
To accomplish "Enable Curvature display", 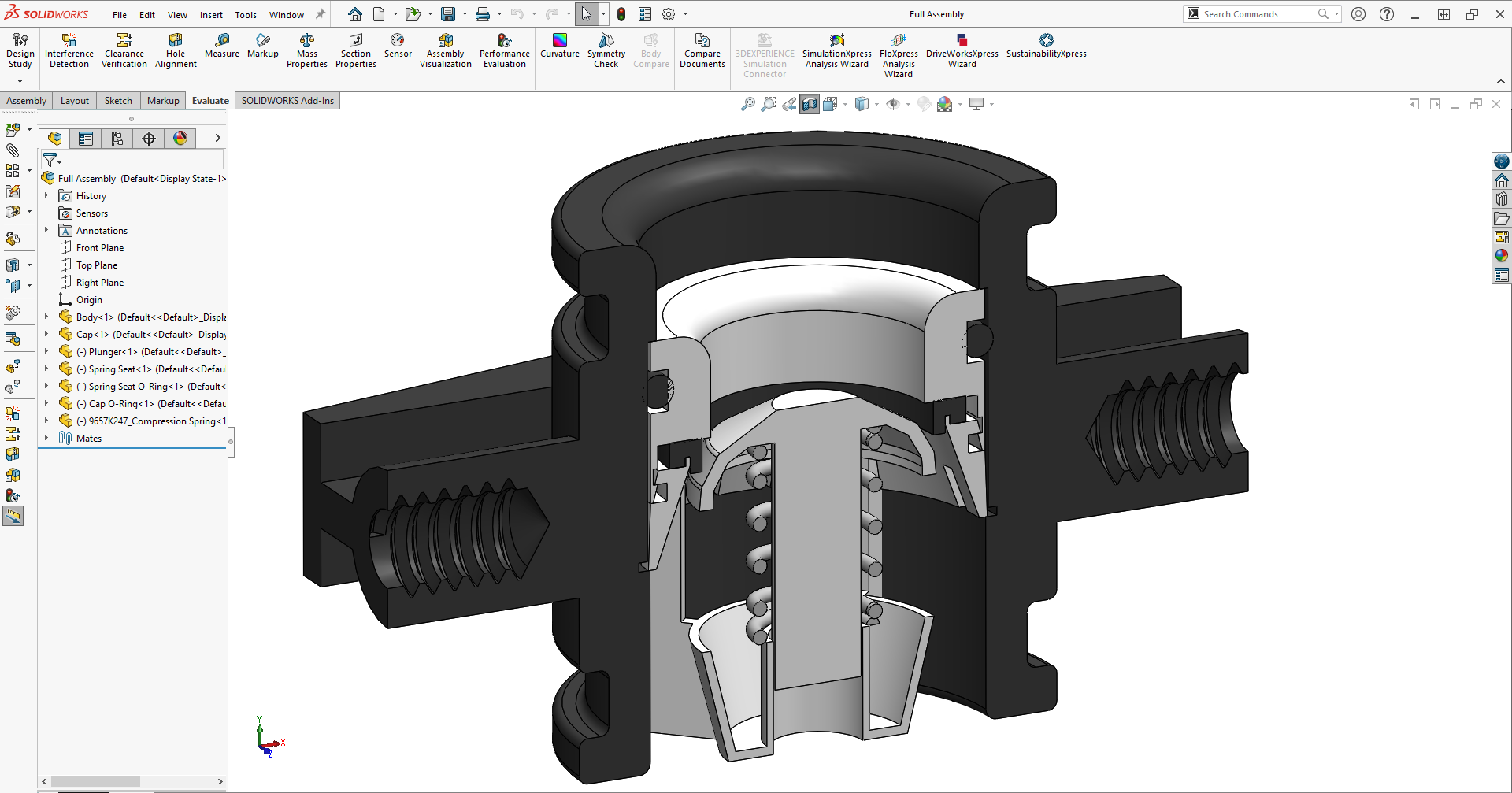I will tap(560, 46).
